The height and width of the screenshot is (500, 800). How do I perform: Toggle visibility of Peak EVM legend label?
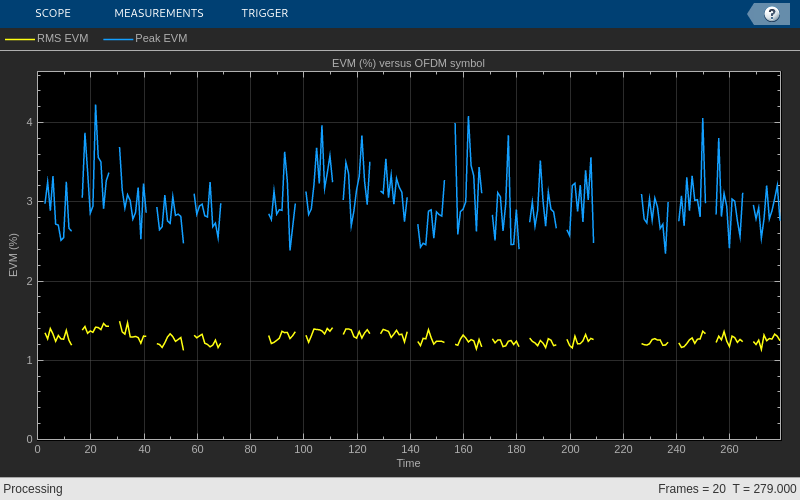pyautogui.click(x=161, y=38)
